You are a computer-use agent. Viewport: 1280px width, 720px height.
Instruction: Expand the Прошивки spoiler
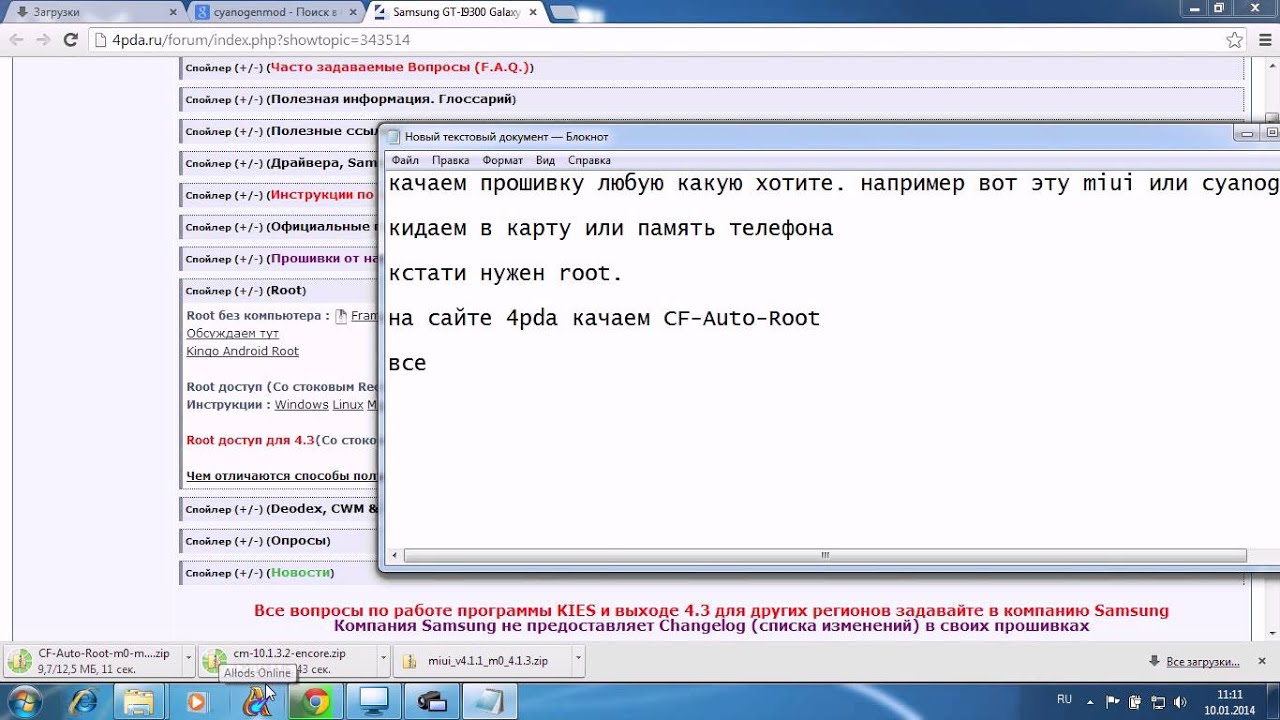(281, 259)
